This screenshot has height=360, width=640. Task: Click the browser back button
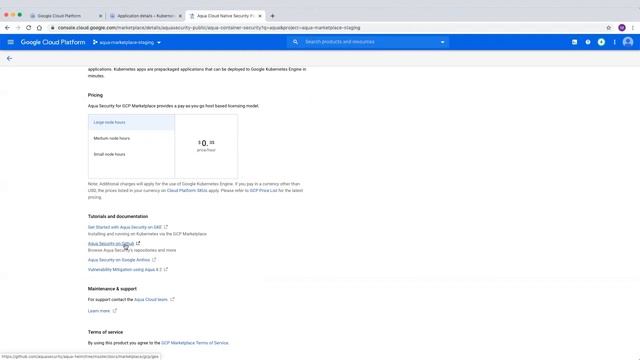tap(7, 28)
